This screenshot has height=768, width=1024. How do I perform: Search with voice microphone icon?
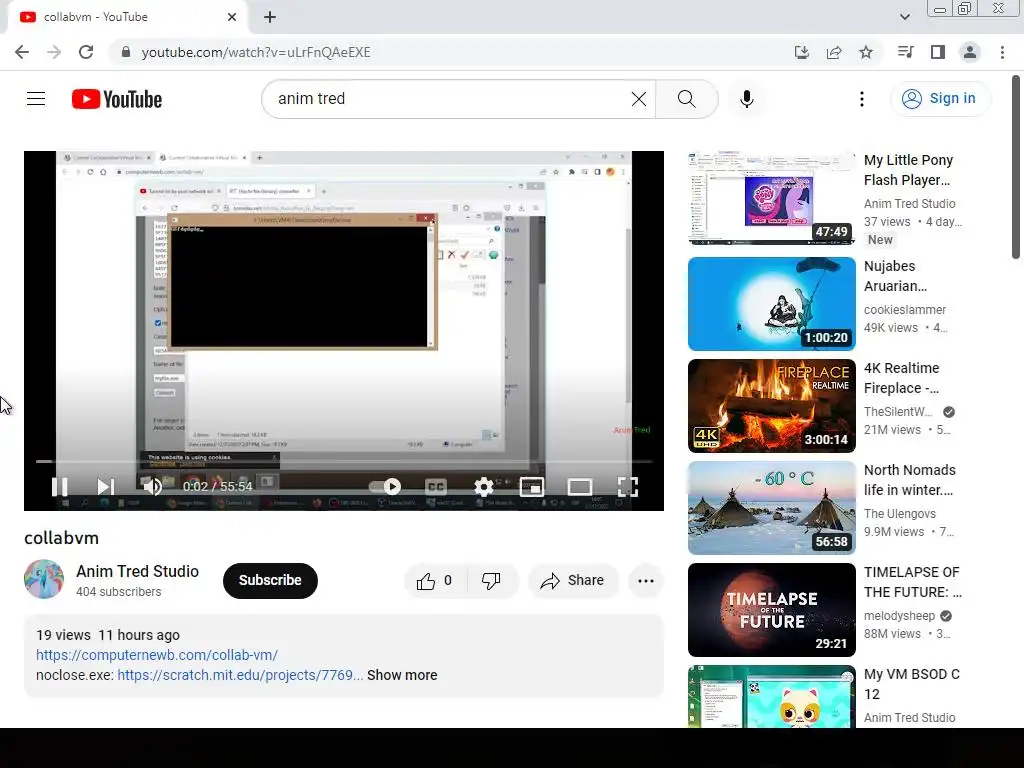coord(747,99)
